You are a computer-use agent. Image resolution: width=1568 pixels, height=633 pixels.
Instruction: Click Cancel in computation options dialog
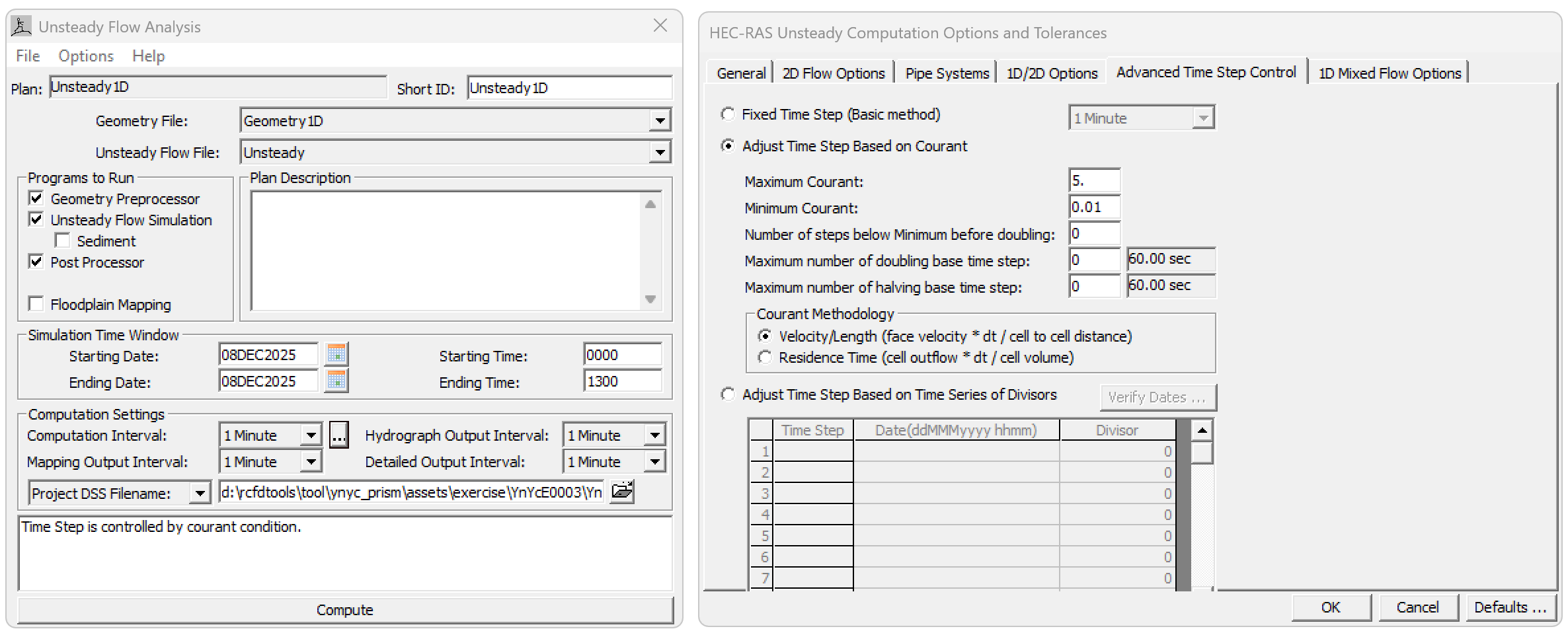(x=1417, y=607)
